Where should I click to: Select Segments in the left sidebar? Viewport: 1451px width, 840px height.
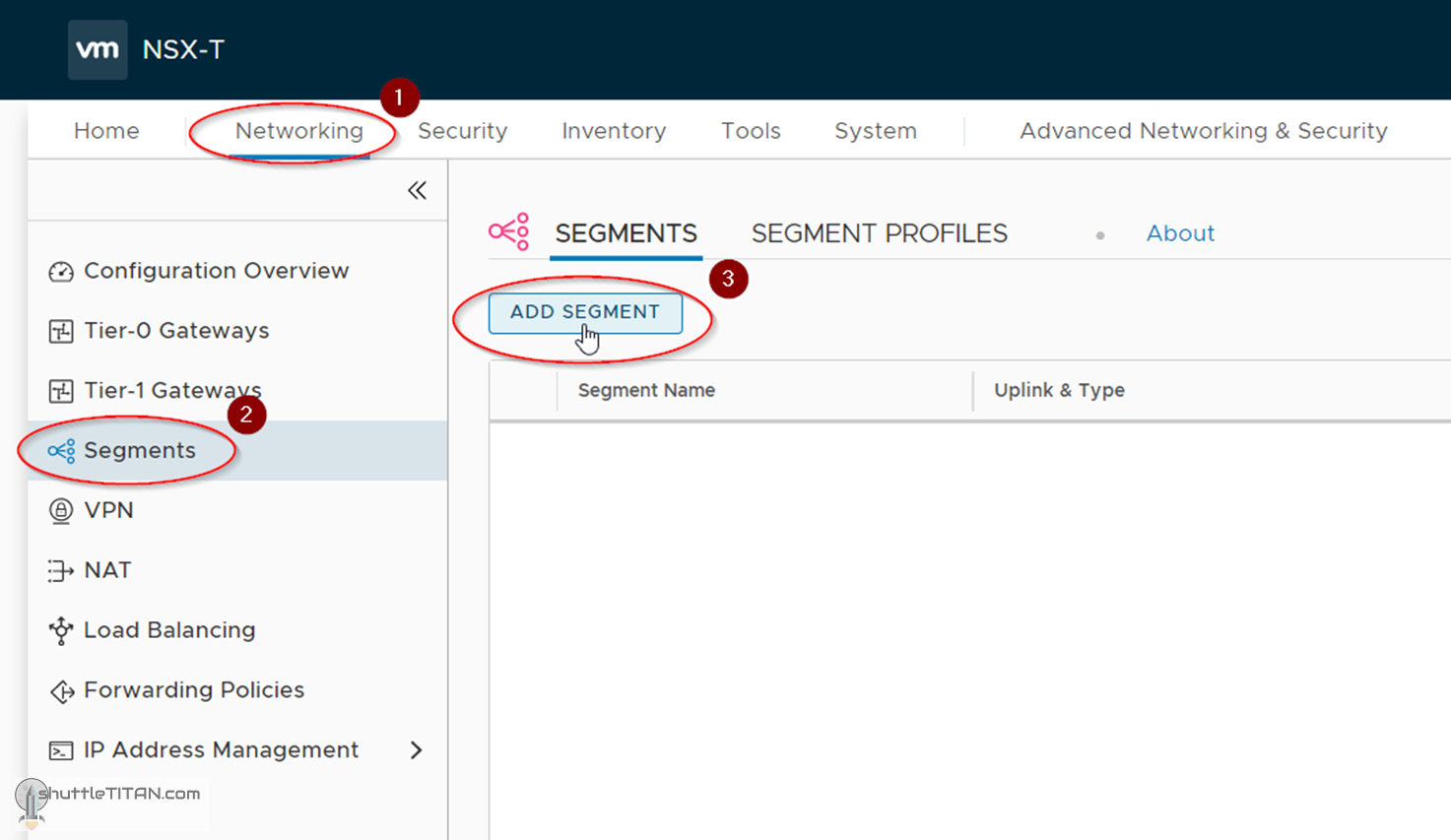point(140,451)
